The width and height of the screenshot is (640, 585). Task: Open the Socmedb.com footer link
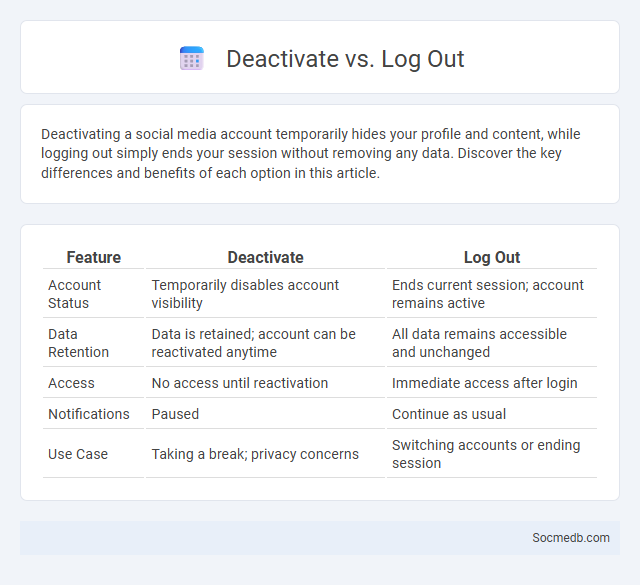point(571,538)
